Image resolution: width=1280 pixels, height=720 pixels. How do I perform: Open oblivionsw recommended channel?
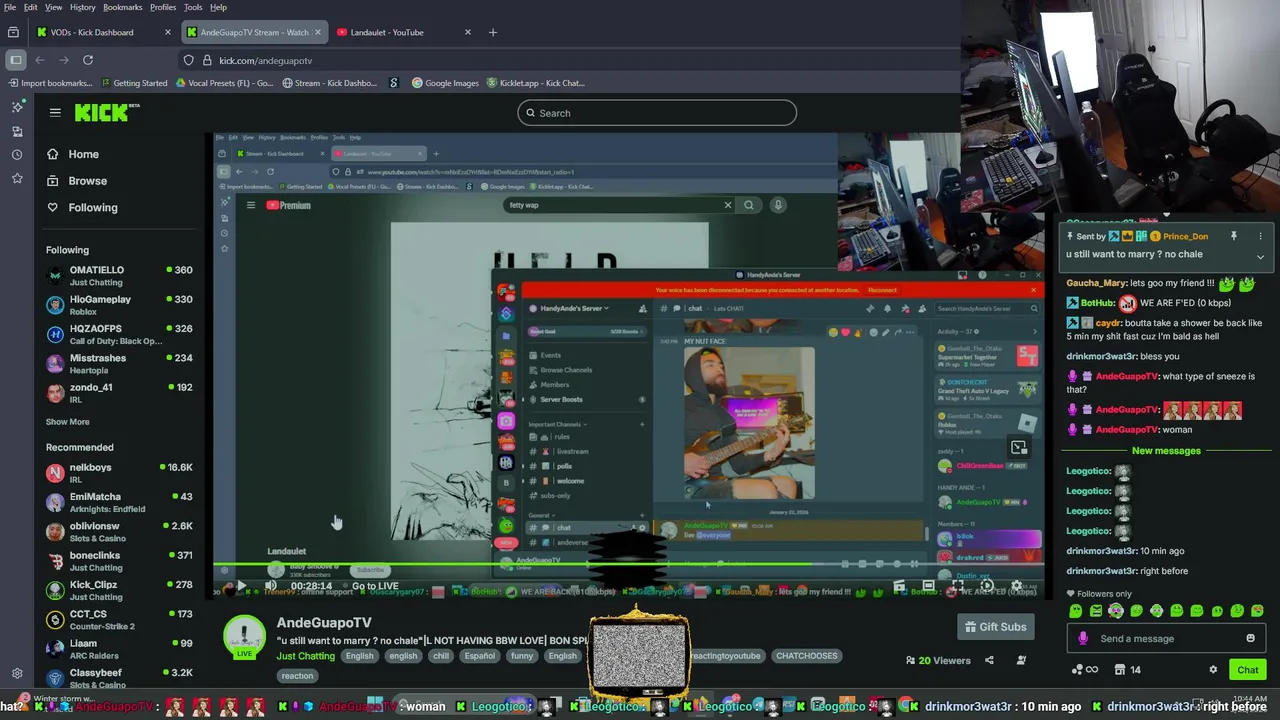119,532
